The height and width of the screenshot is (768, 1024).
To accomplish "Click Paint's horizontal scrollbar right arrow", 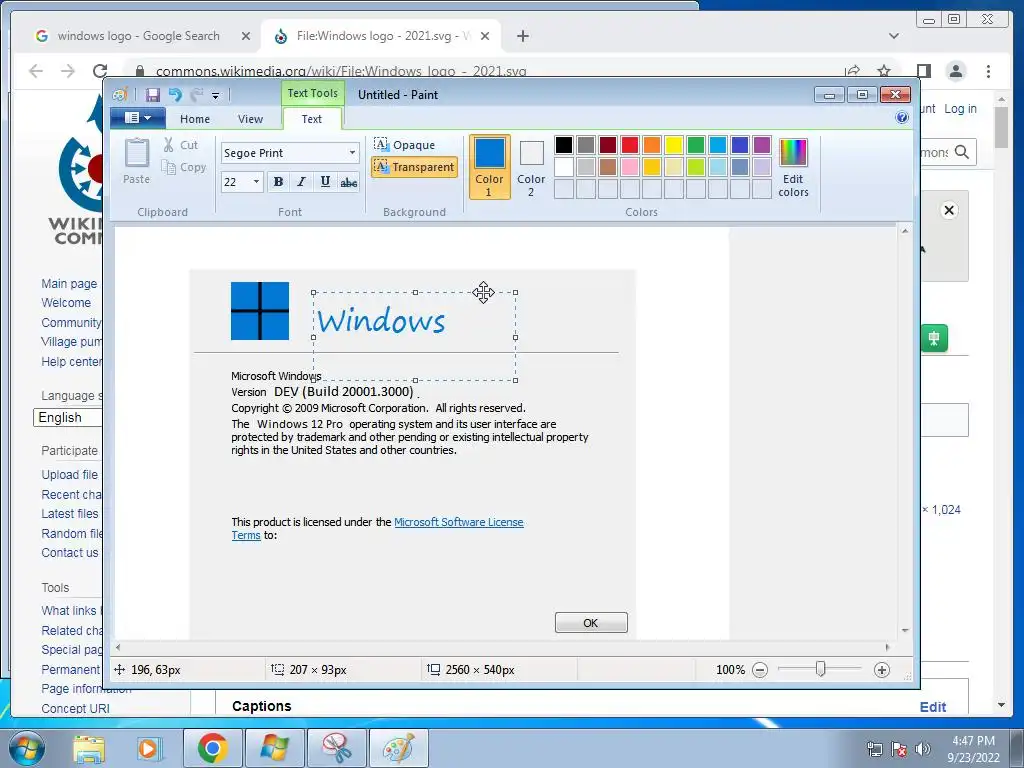I will [x=887, y=647].
